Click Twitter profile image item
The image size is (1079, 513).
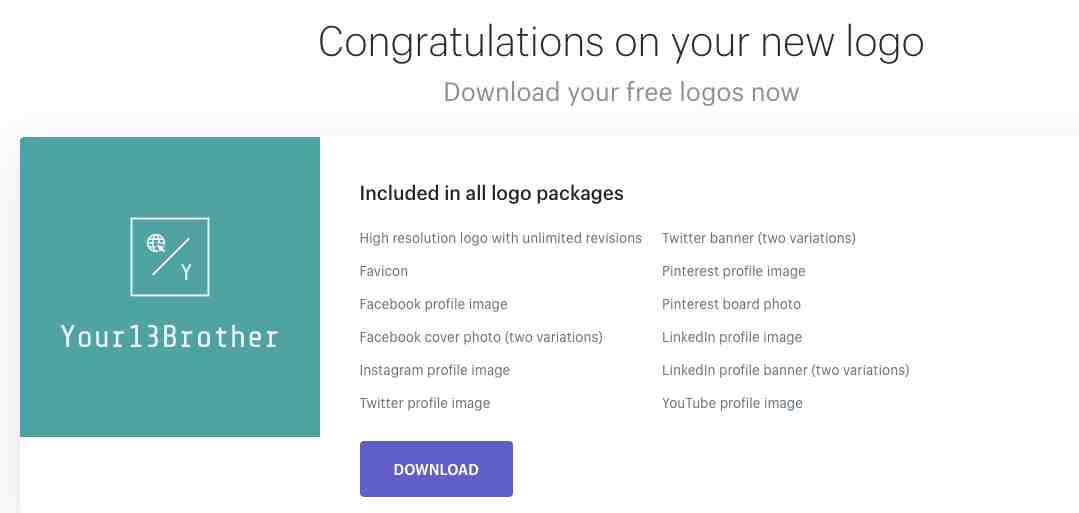(425, 404)
